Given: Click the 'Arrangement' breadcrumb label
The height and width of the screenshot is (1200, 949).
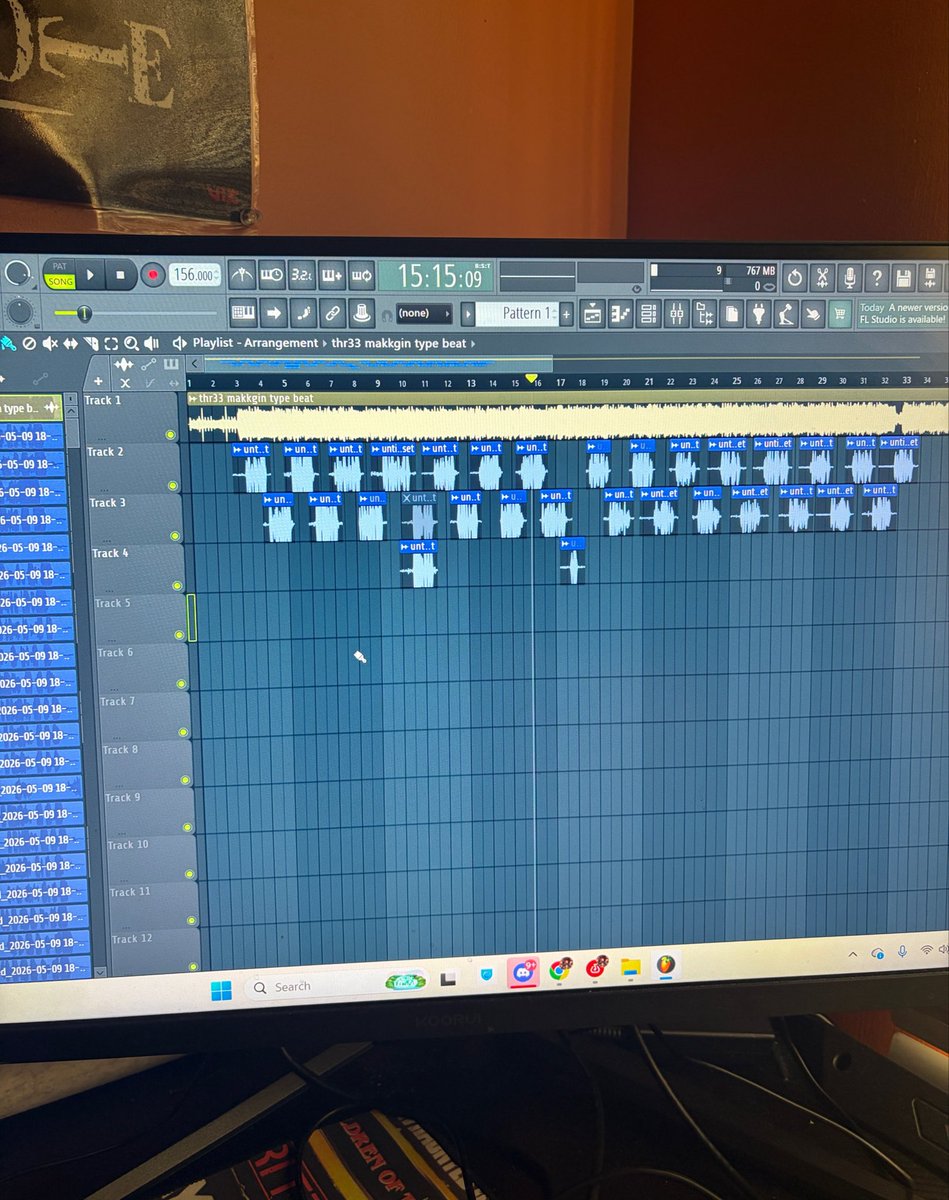Looking at the screenshot, I should [x=279, y=343].
